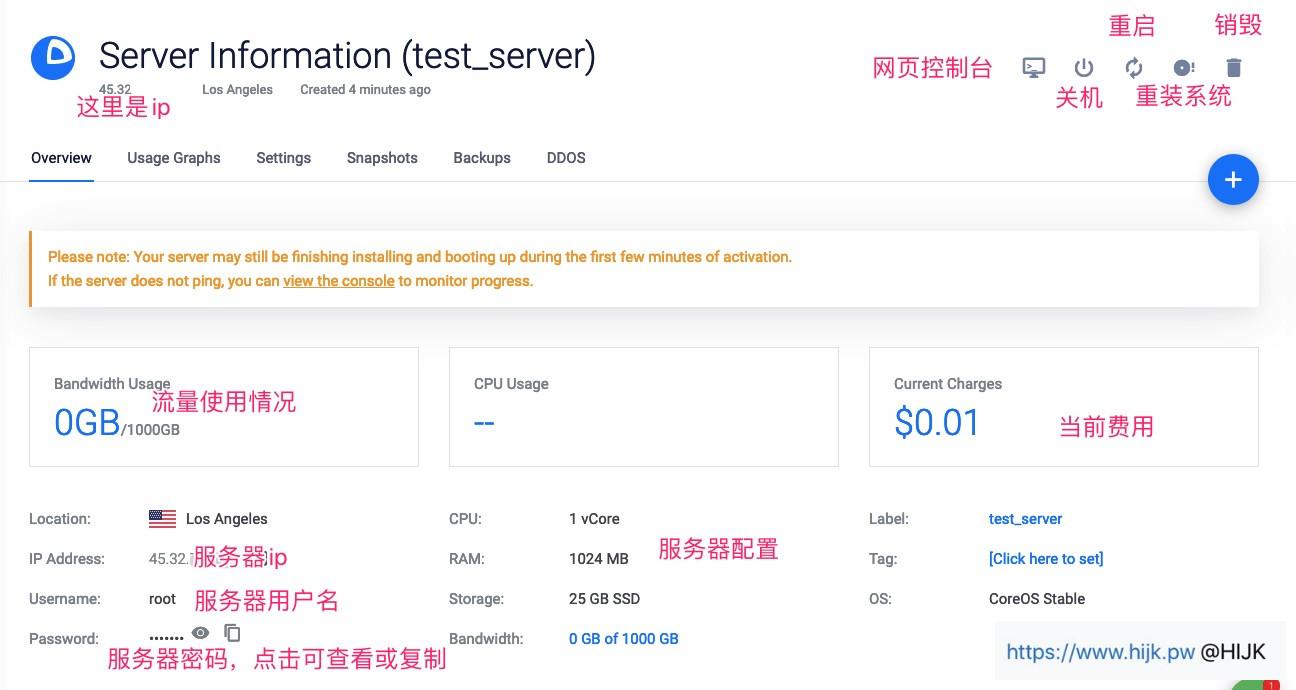Open the '0 GB of 1000 GB' bandwidth link

click(x=623, y=638)
